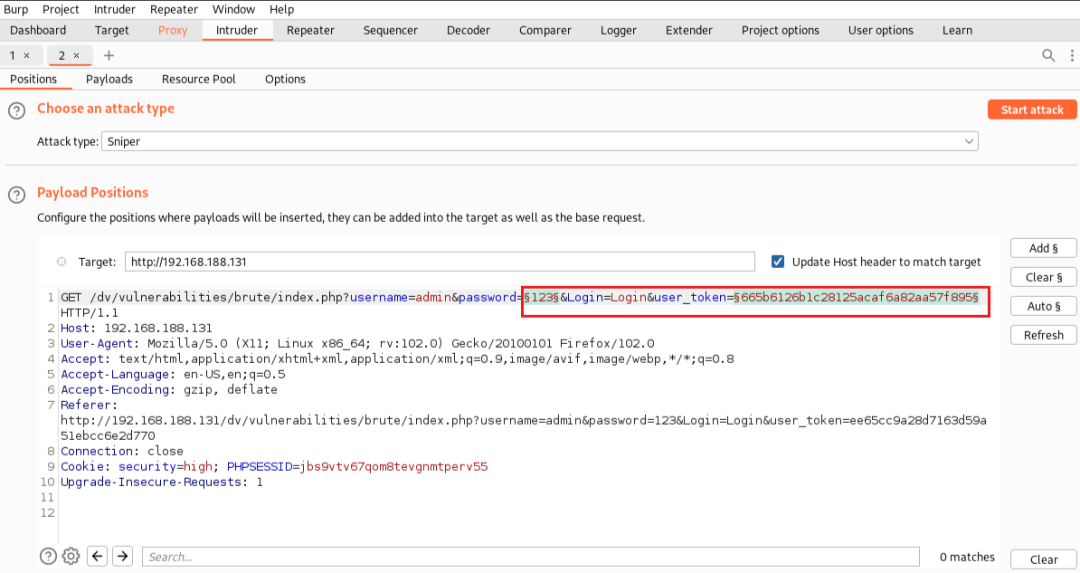The width and height of the screenshot is (1080, 573).
Task: Switch to the Repeater tool tab
Action: 311,30
